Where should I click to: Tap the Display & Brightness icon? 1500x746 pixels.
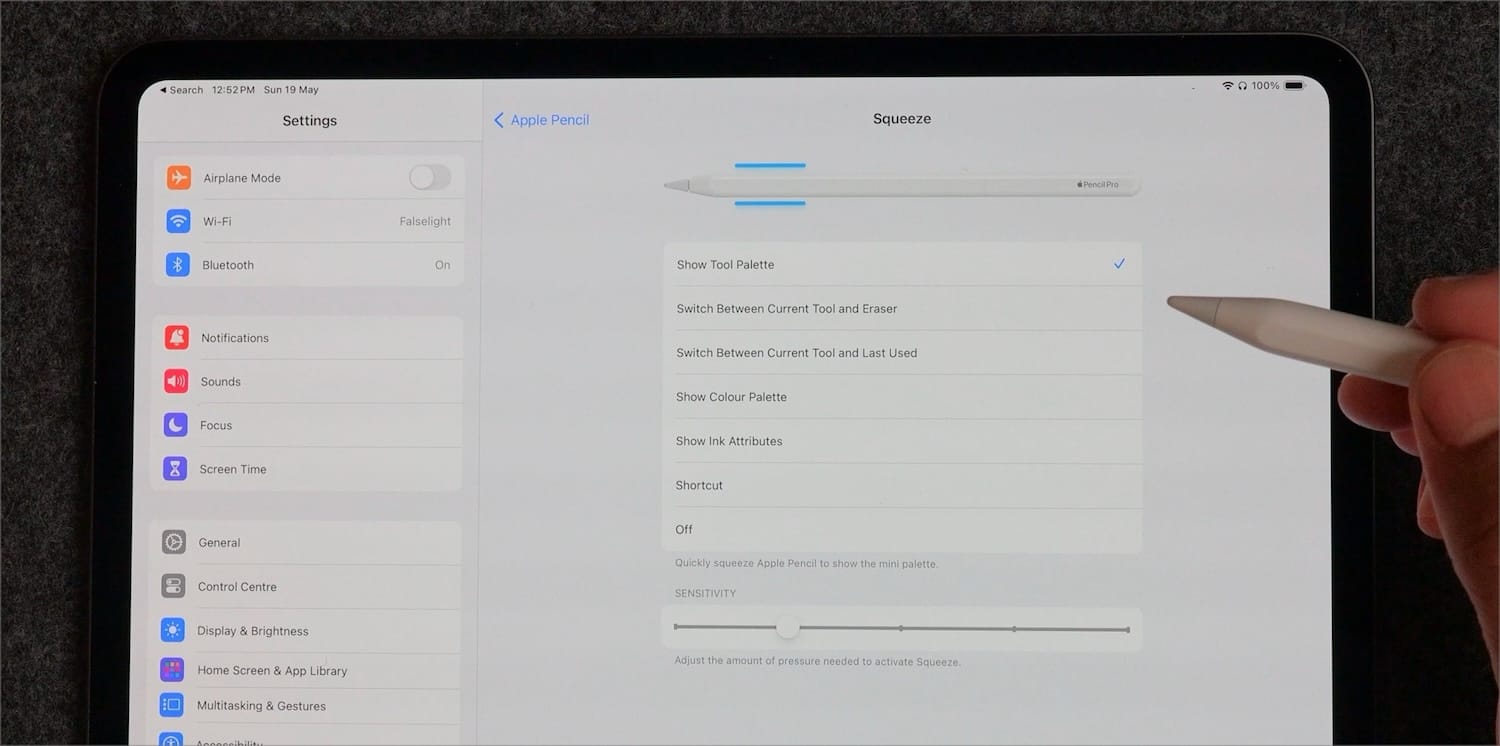tap(173, 630)
